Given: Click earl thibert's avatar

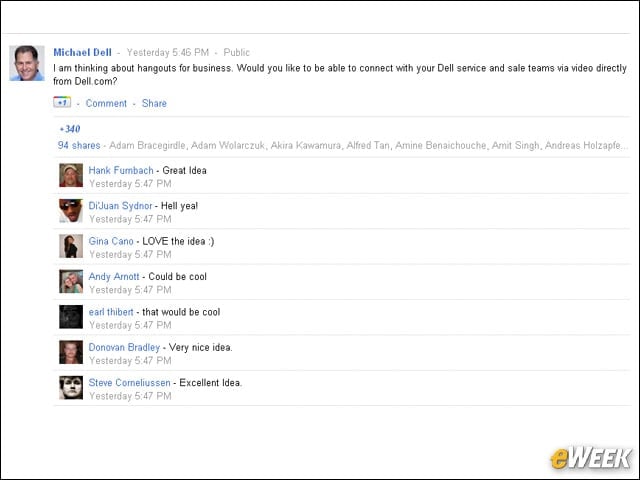Looking at the screenshot, I should click(x=71, y=317).
